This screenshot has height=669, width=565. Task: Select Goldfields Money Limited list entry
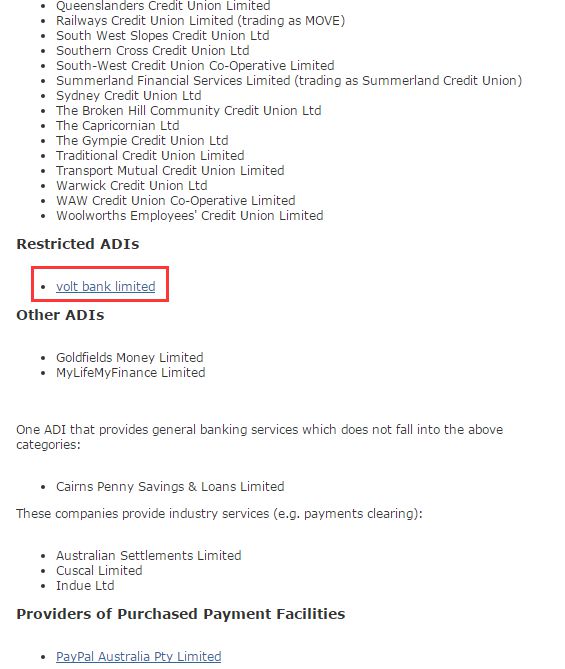click(x=130, y=357)
